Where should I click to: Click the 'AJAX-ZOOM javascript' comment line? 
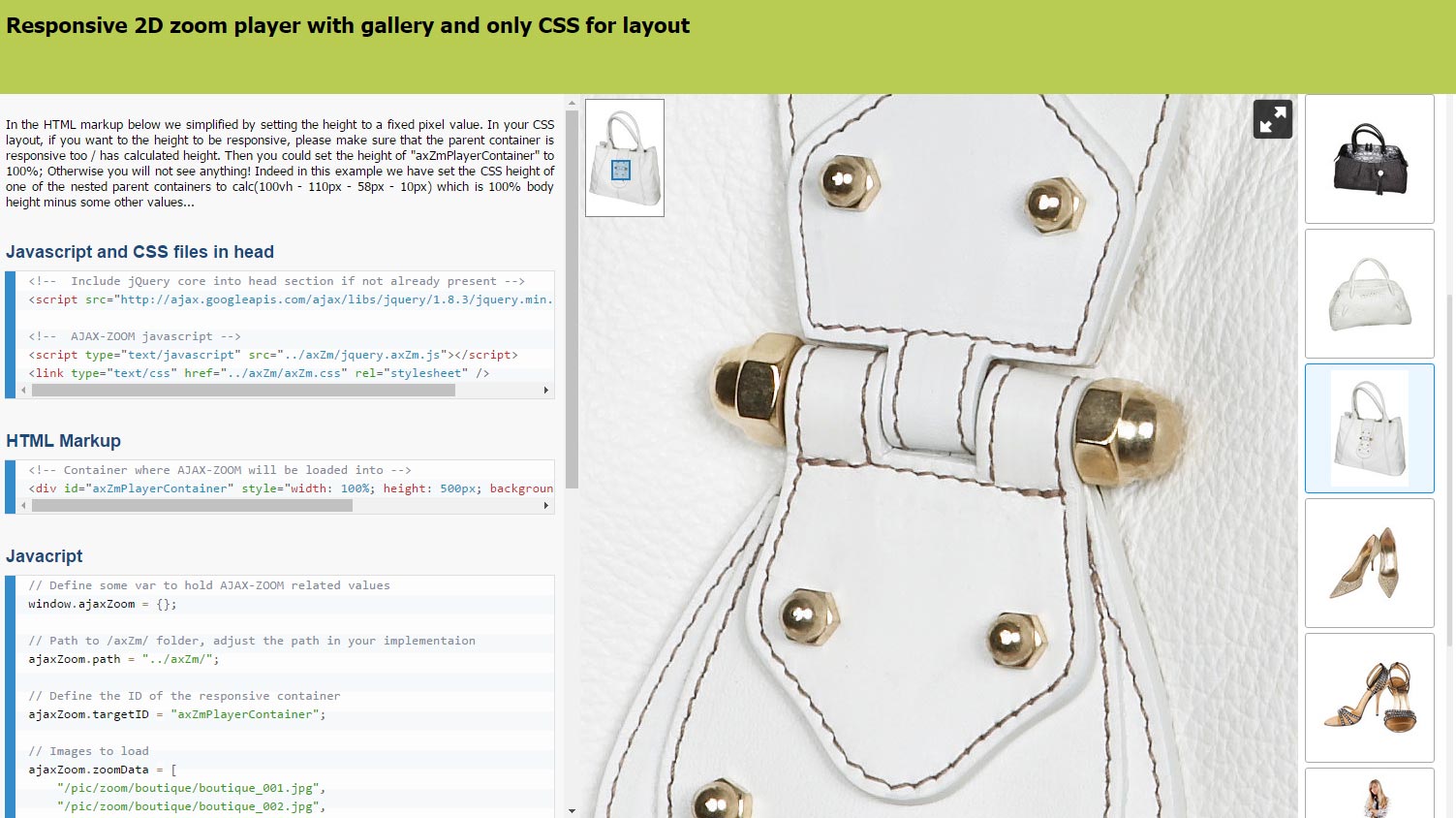tap(135, 336)
